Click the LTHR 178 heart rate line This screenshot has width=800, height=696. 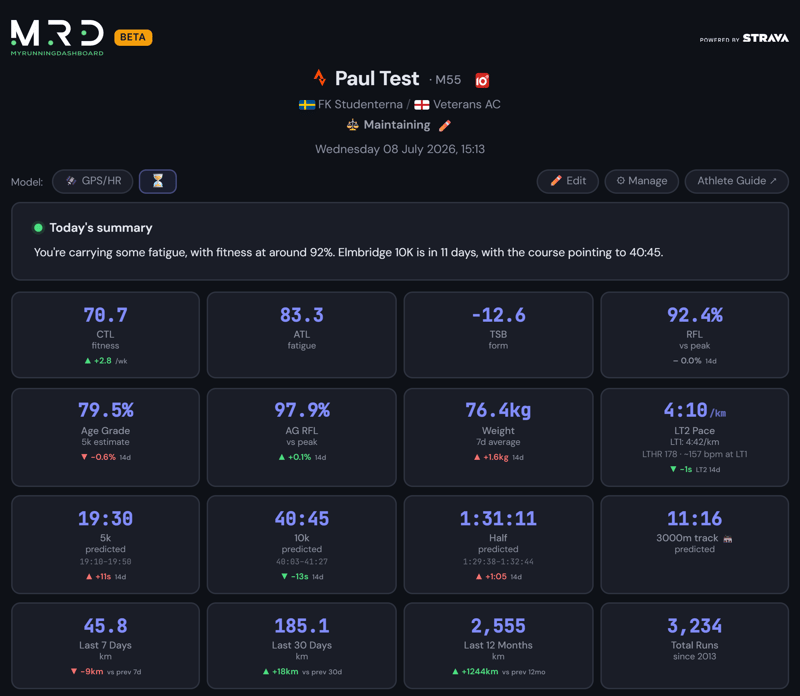tap(695, 454)
